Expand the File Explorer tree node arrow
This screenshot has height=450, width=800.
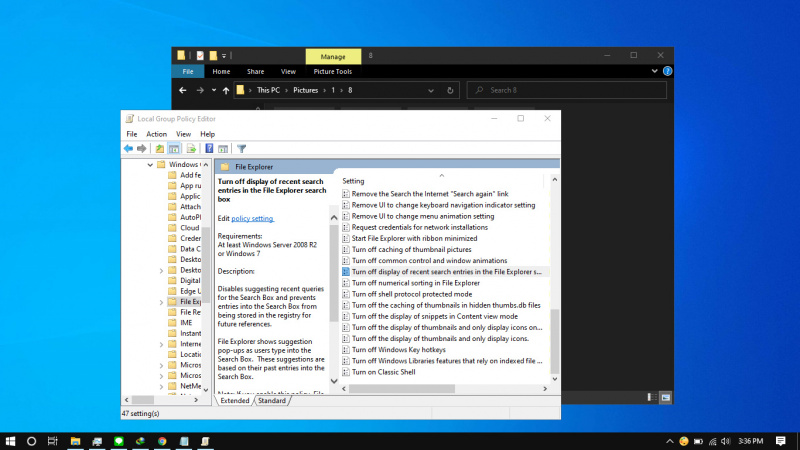point(161,302)
